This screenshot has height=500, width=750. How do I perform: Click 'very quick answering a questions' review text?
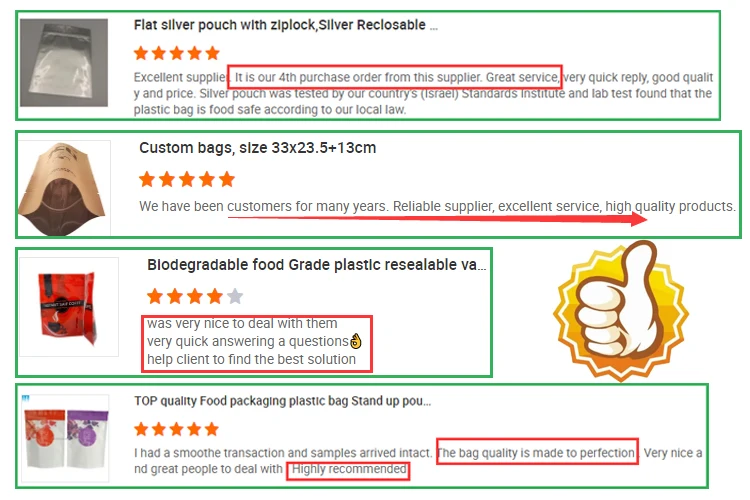tap(247, 341)
